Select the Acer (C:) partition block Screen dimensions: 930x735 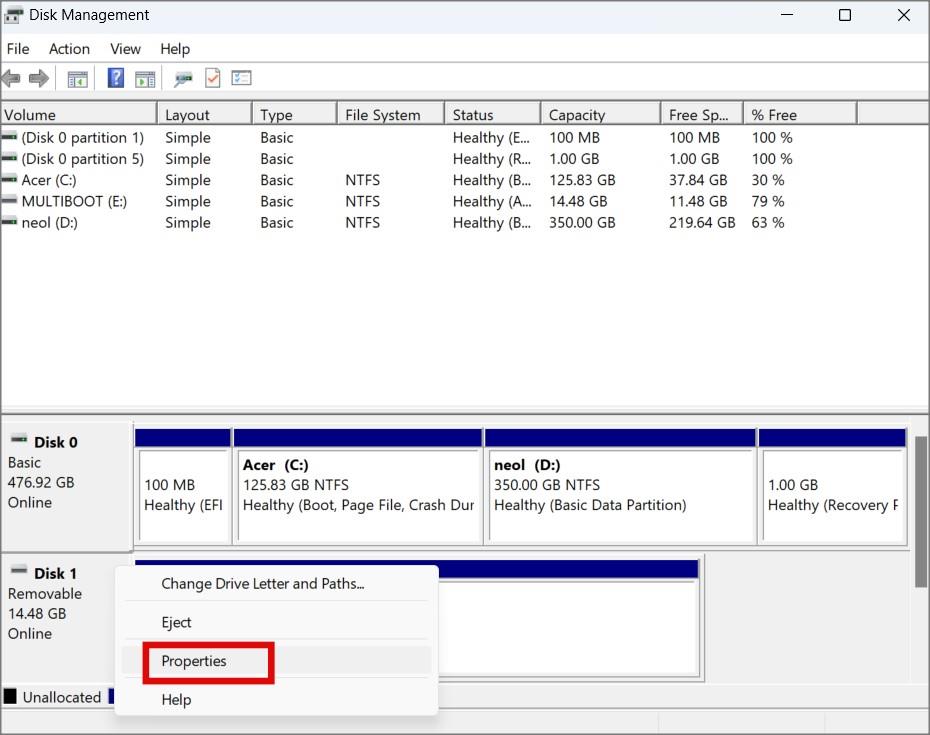[x=358, y=486]
